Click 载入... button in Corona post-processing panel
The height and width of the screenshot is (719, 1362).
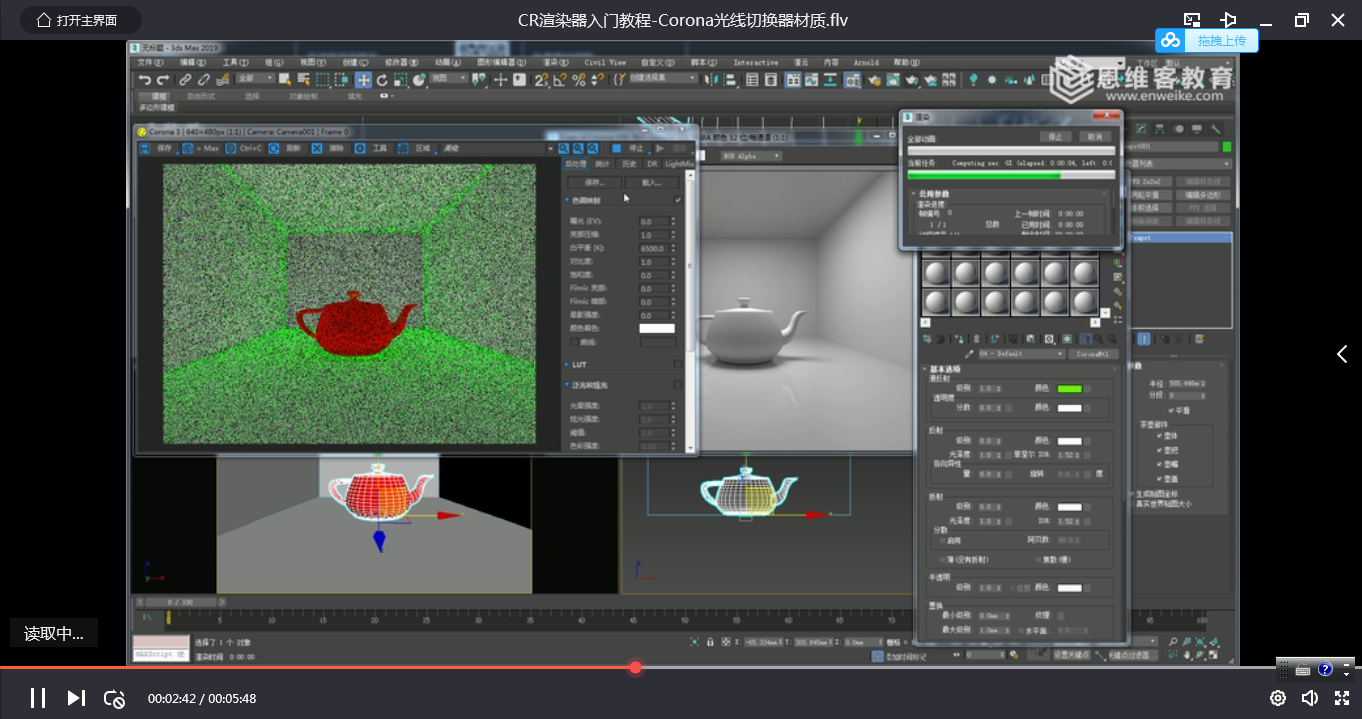pyautogui.click(x=652, y=183)
